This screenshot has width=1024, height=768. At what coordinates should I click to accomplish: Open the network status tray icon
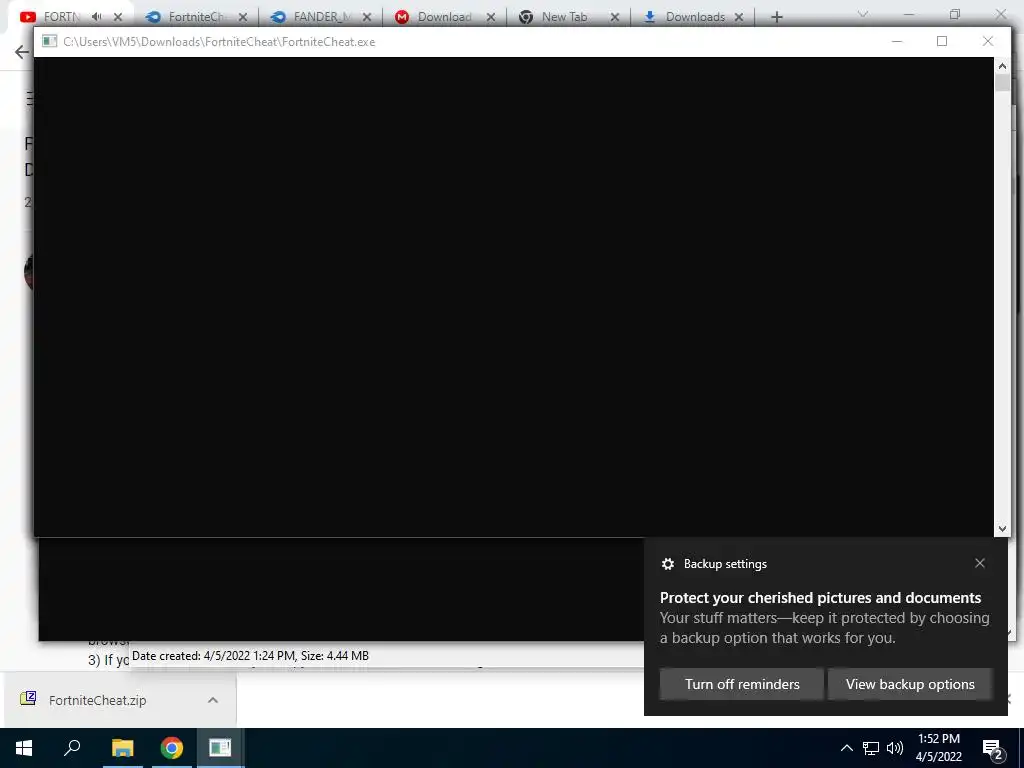coord(871,748)
